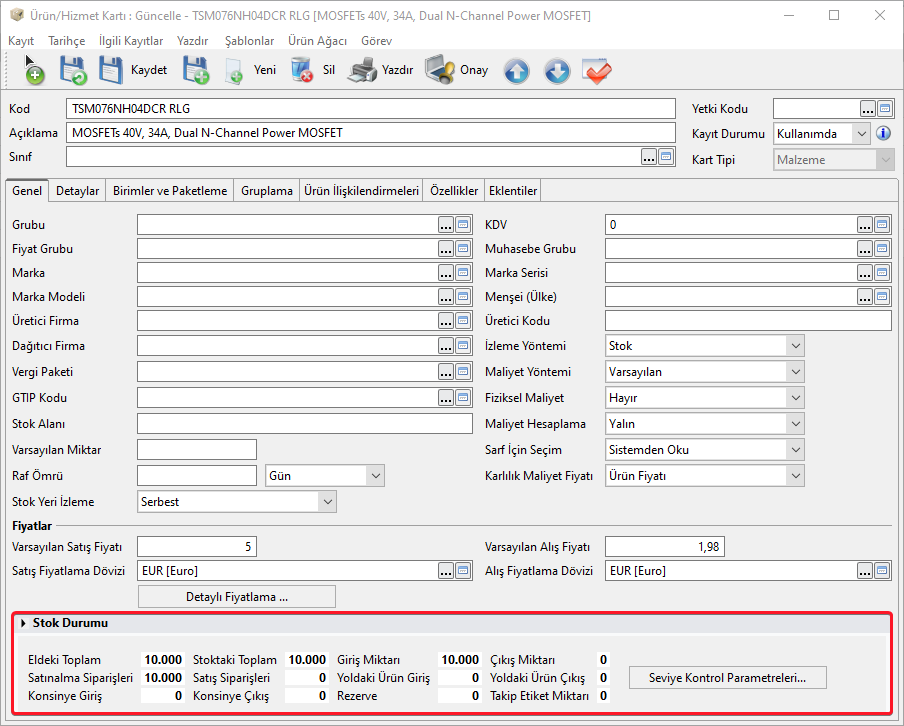This screenshot has height=726, width=904.
Task: Switch to the Detaylar tab
Action: [77, 191]
